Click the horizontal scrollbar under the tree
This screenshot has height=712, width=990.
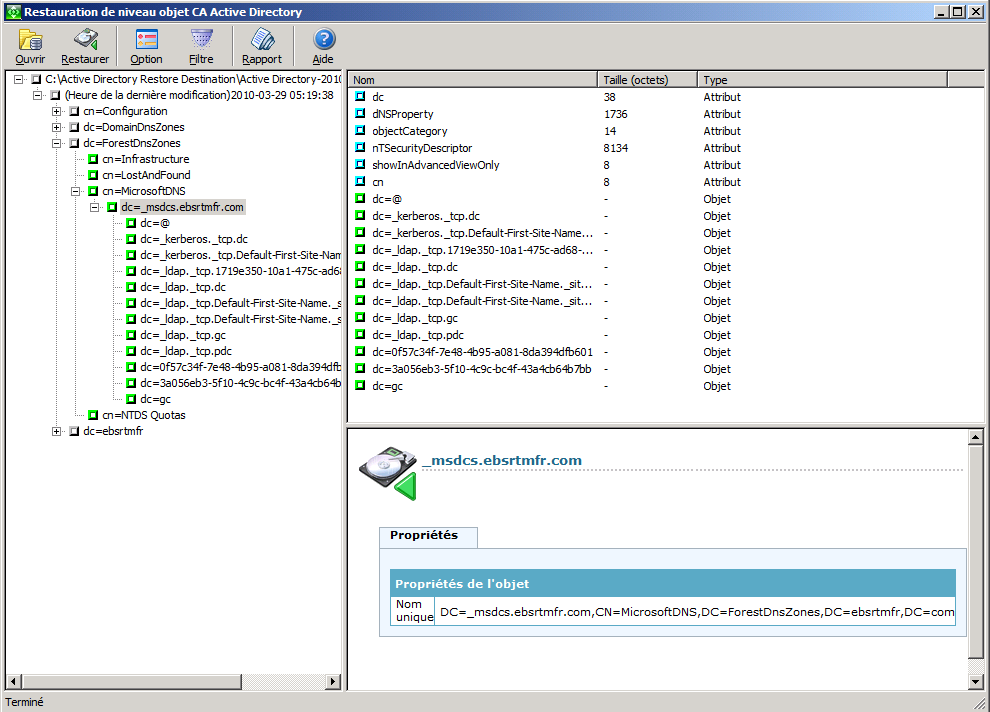(130, 681)
